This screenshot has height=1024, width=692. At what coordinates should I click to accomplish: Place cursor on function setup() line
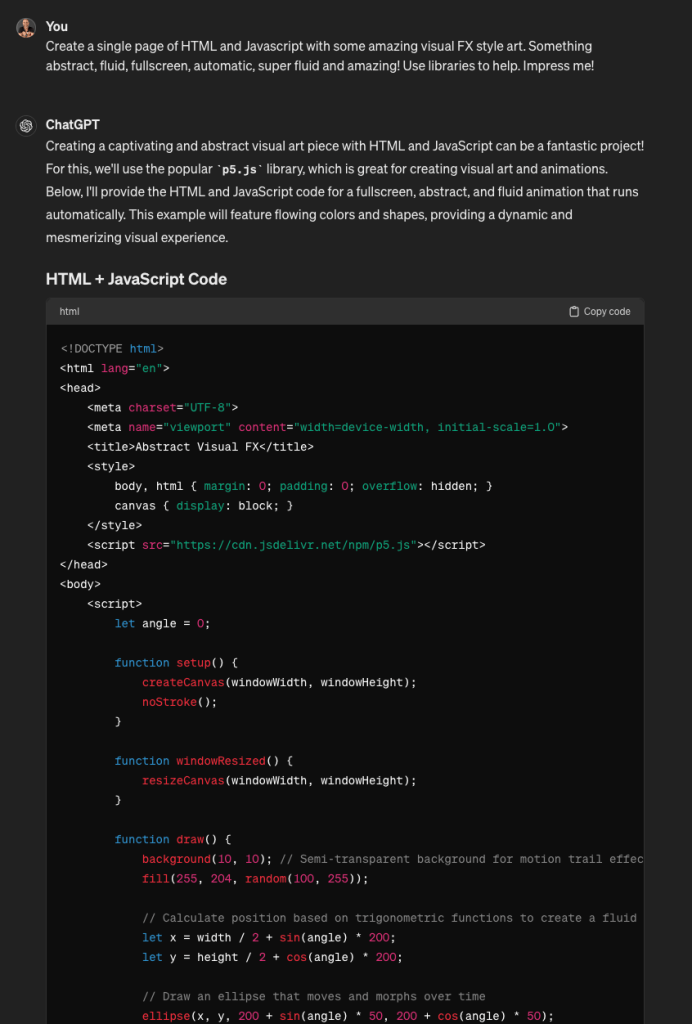point(176,663)
